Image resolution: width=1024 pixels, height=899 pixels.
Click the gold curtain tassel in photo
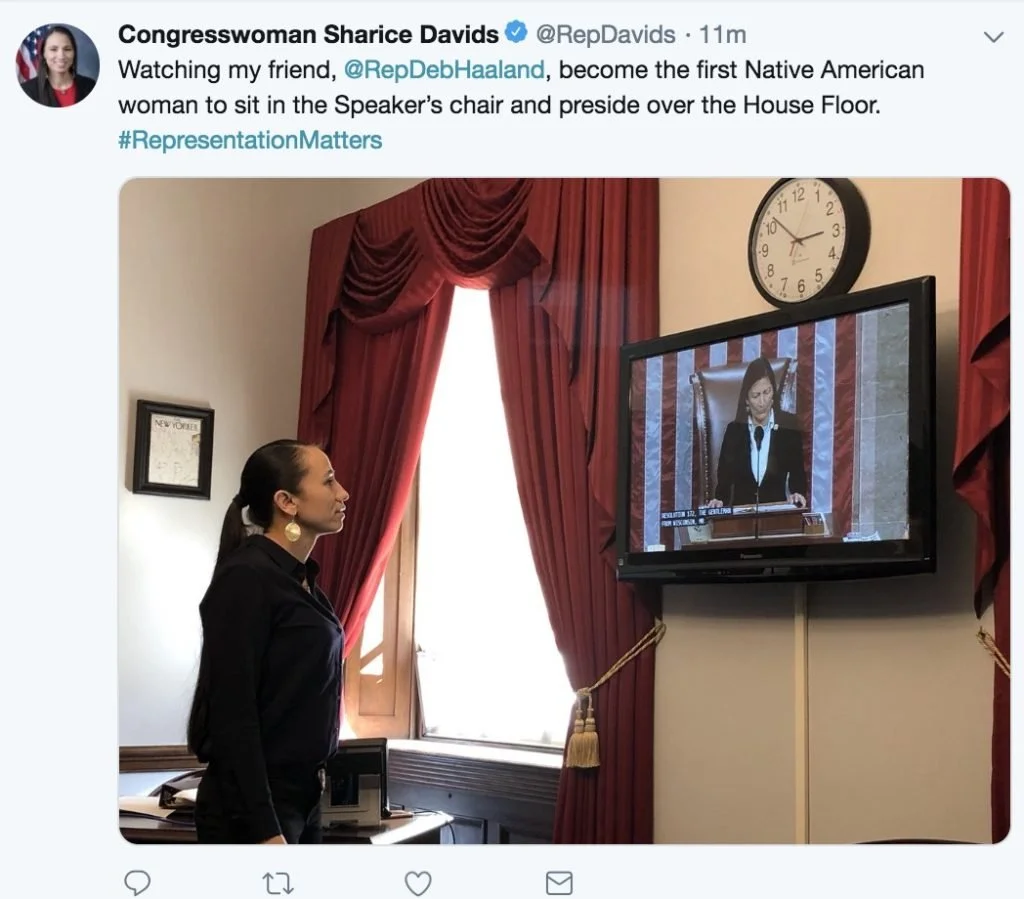(x=583, y=730)
